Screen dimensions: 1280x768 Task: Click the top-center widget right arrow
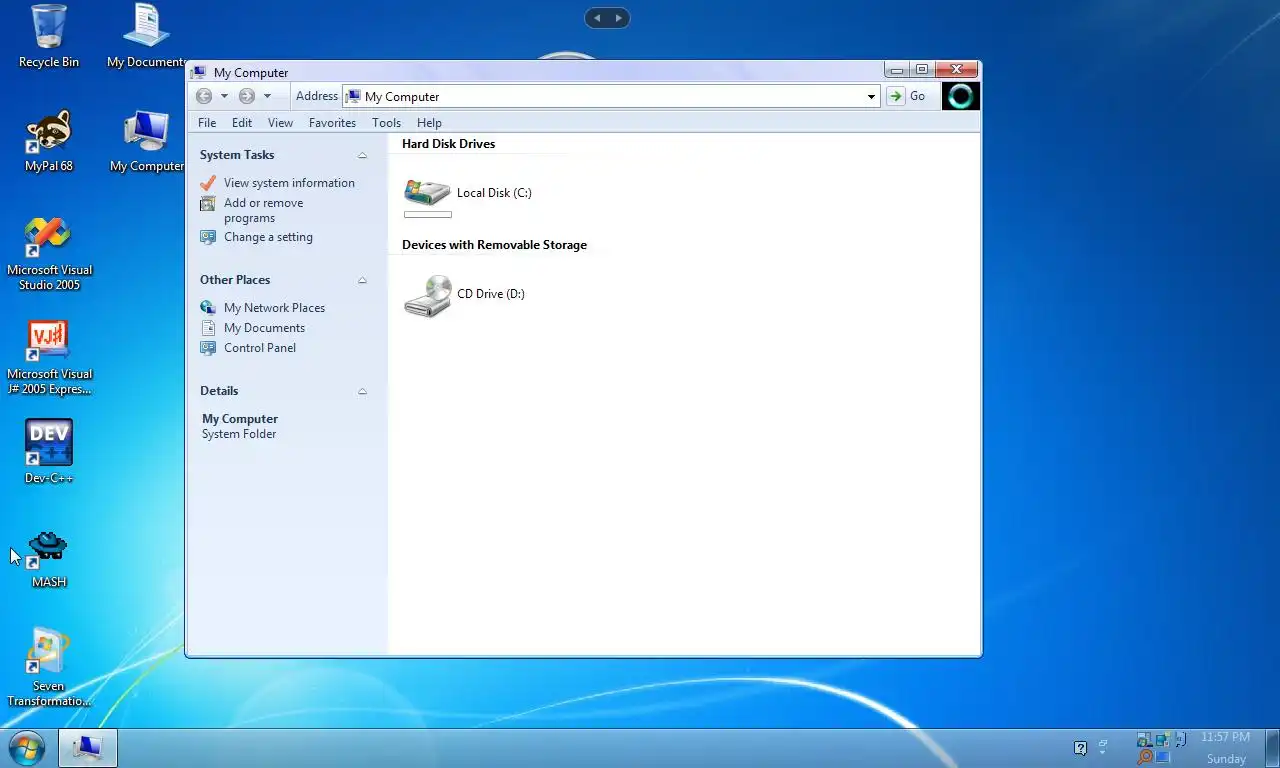[x=619, y=18]
